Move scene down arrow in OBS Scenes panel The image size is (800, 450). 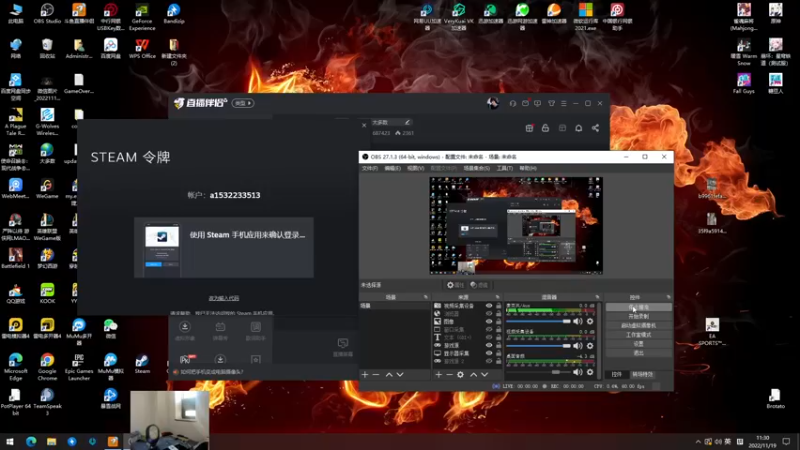click(x=400, y=374)
